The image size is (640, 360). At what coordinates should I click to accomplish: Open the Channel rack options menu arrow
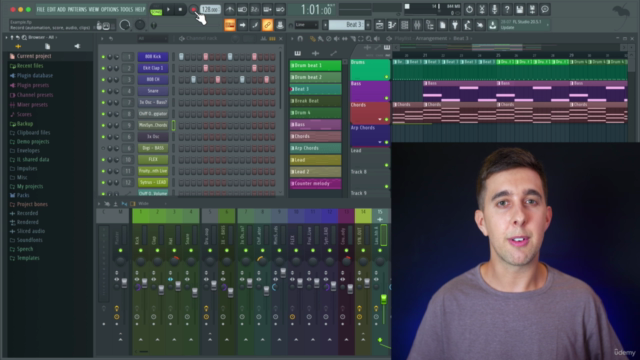[x=102, y=39]
